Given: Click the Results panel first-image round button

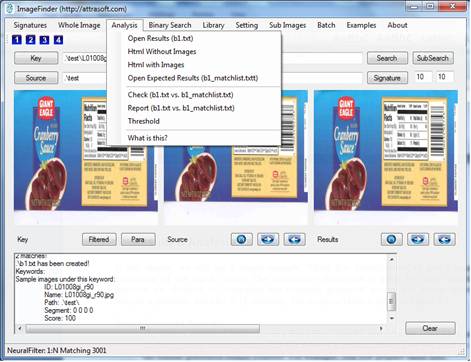Looking at the screenshot, I should coord(391,239).
